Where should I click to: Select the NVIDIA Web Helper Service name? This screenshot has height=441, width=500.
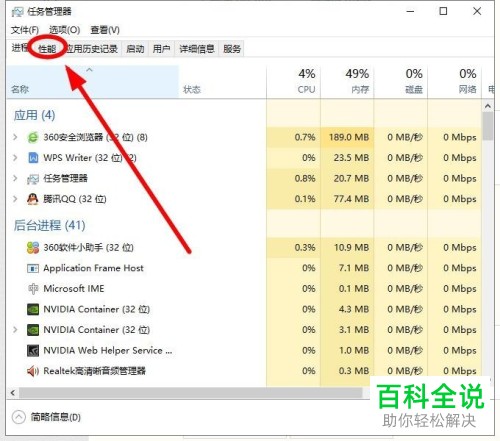(x=108, y=350)
